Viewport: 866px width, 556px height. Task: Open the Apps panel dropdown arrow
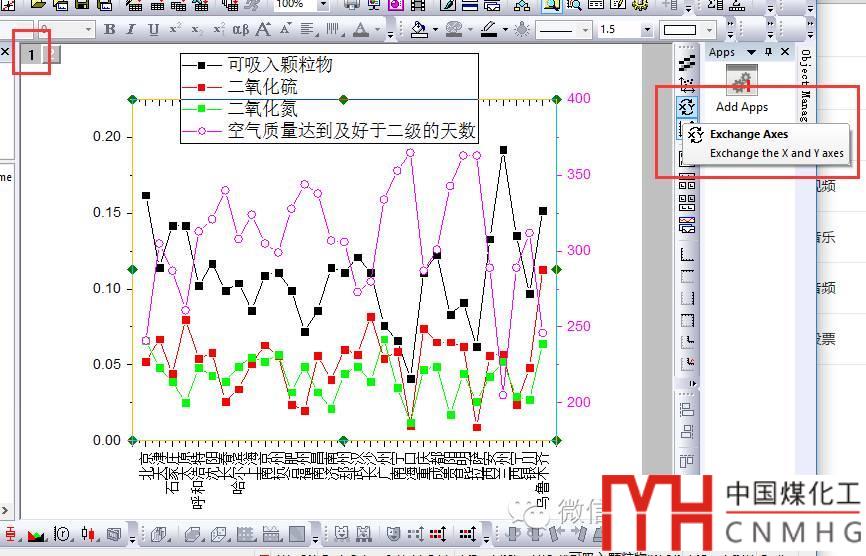tap(751, 52)
